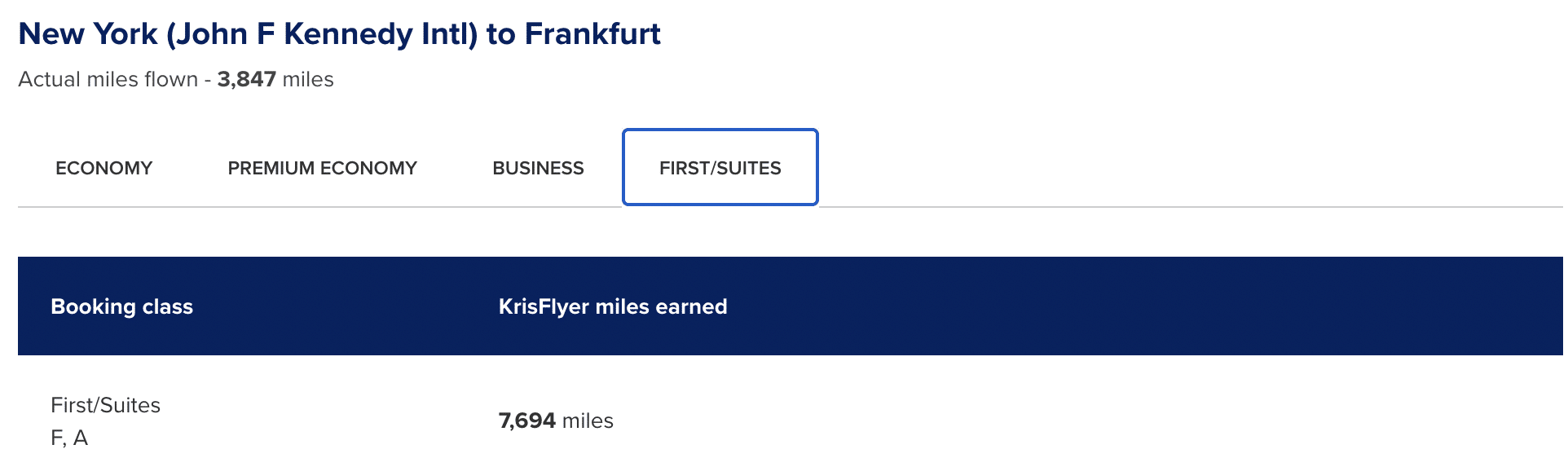Click the word "miles" after 3,847

(308, 79)
